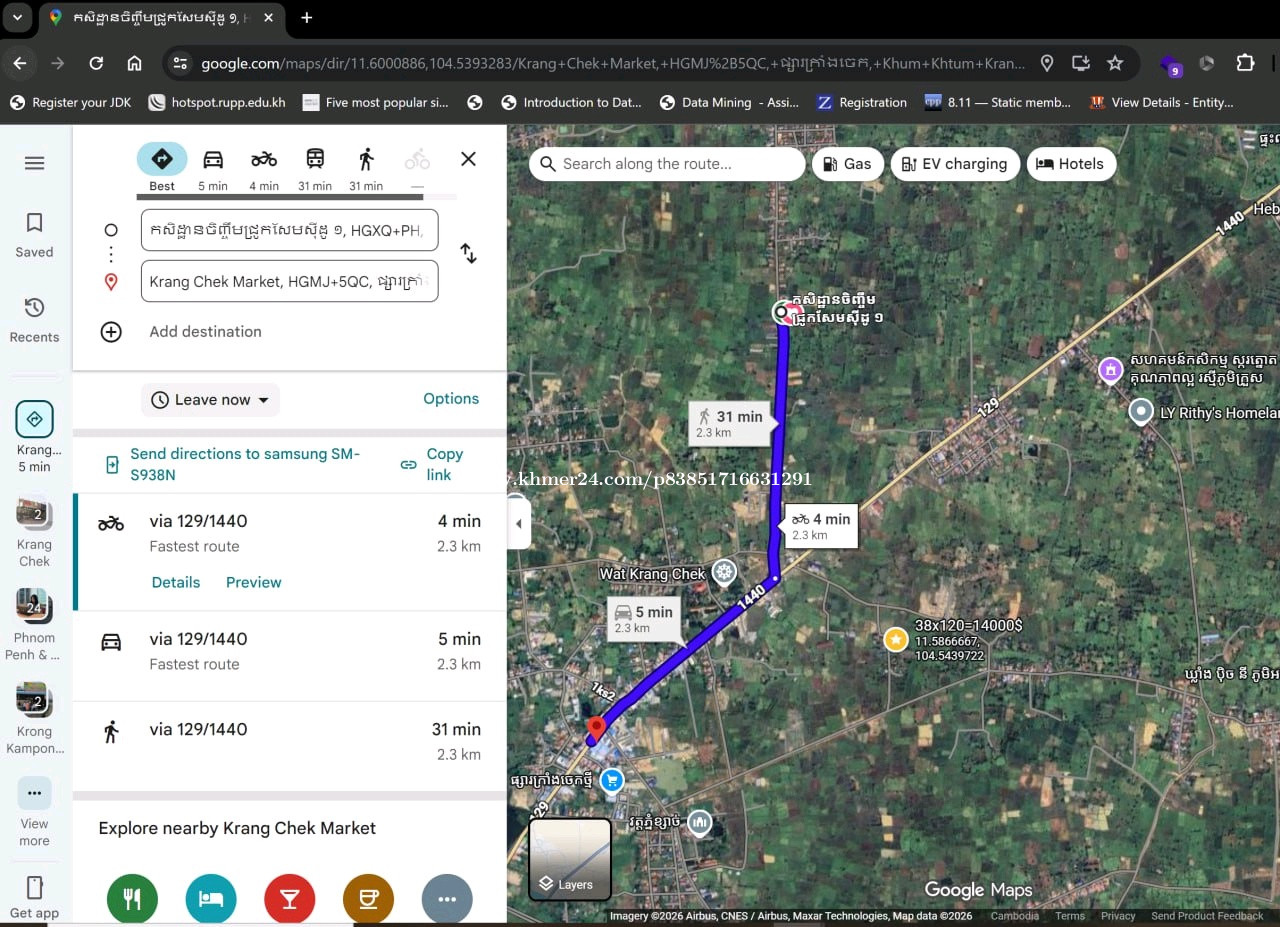Click the Layers map thumbnail

[570, 859]
